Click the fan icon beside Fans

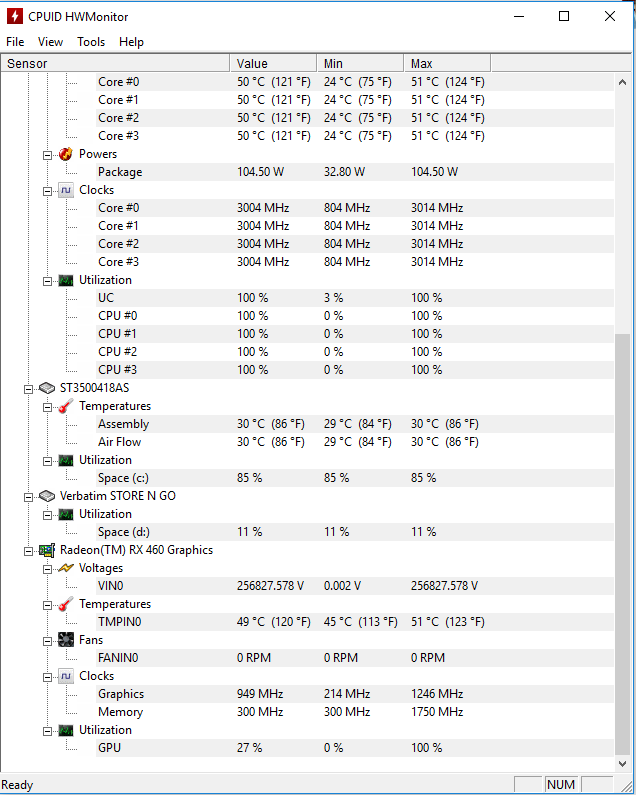click(65, 640)
